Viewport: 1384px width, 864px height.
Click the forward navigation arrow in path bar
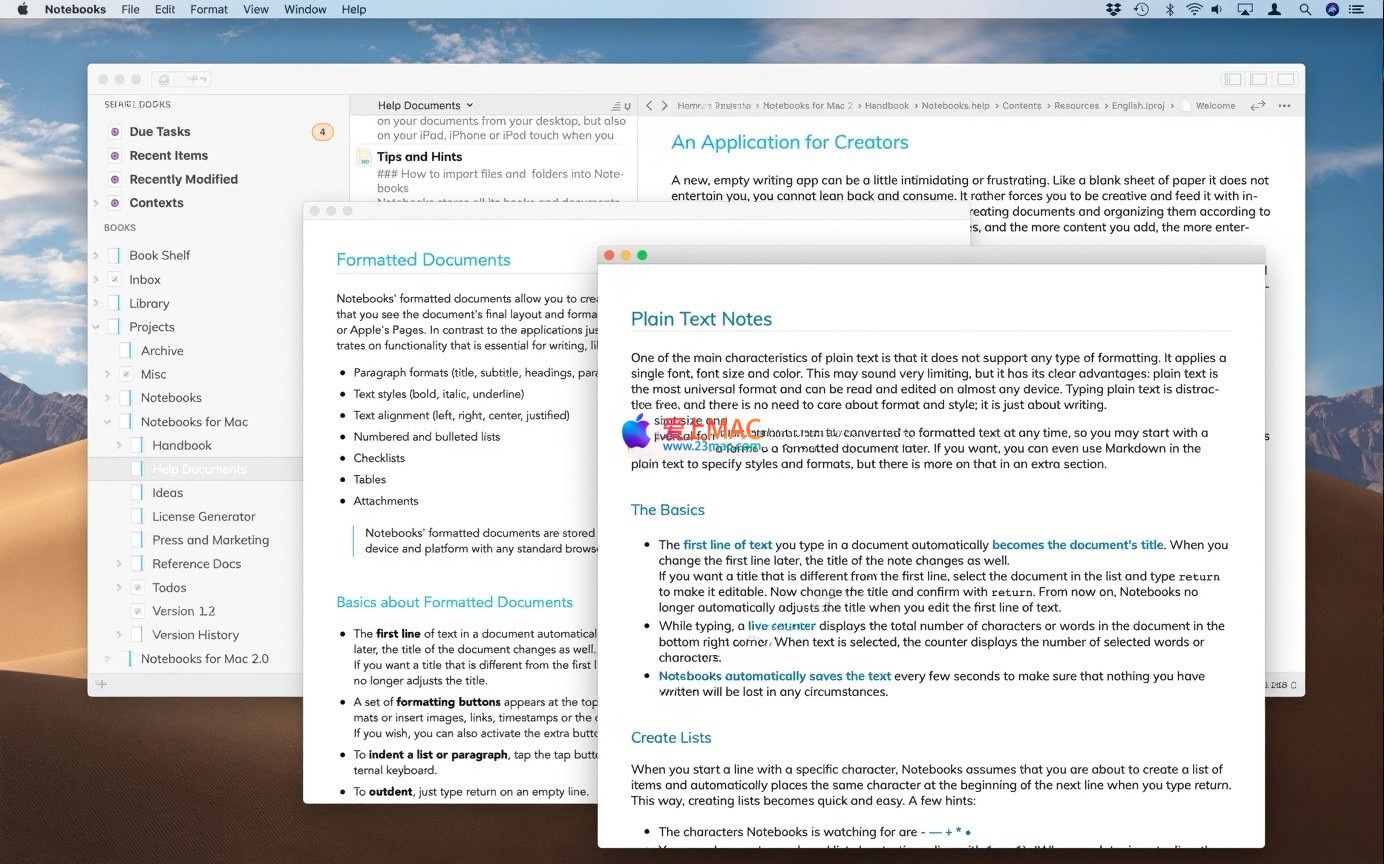(x=665, y=105)
